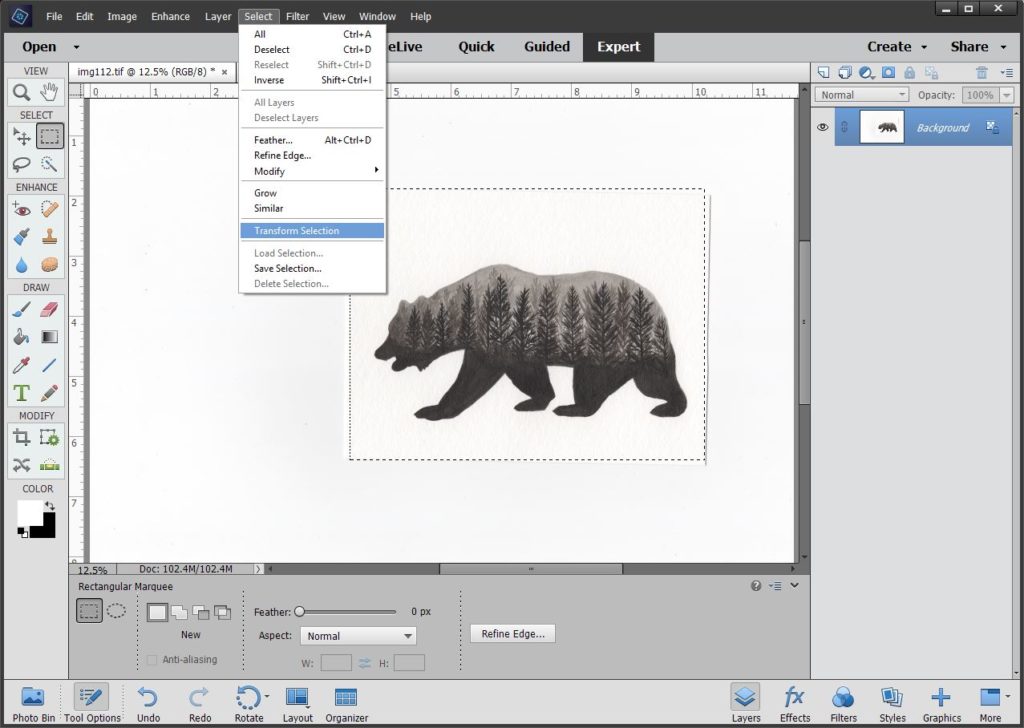Create a new layer icon
This screenshot has height=728, width=1024.
coord(824,72)
